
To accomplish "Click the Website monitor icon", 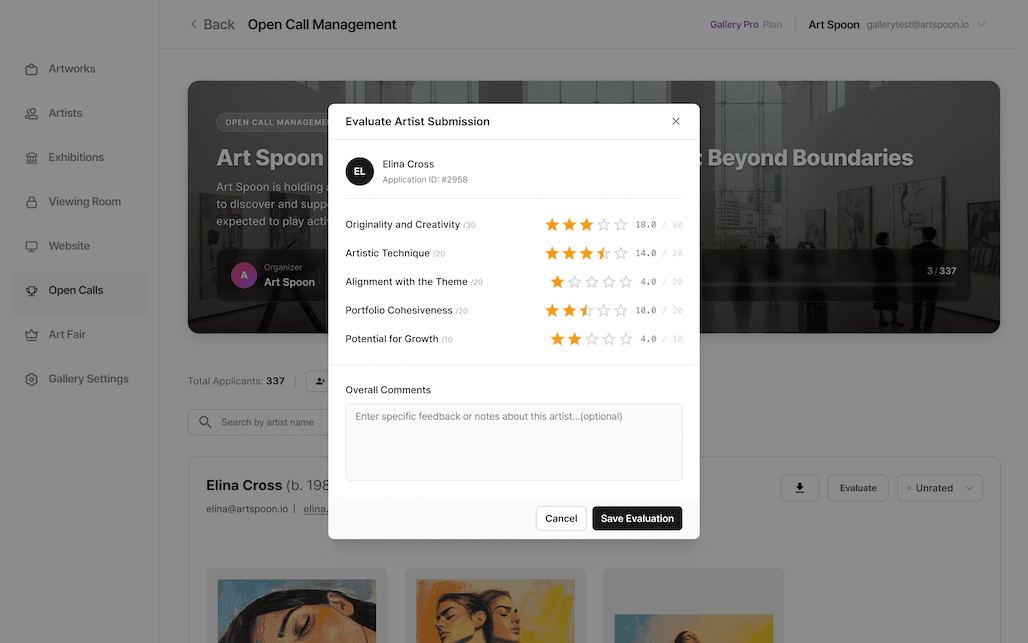I will coord(31,246).
